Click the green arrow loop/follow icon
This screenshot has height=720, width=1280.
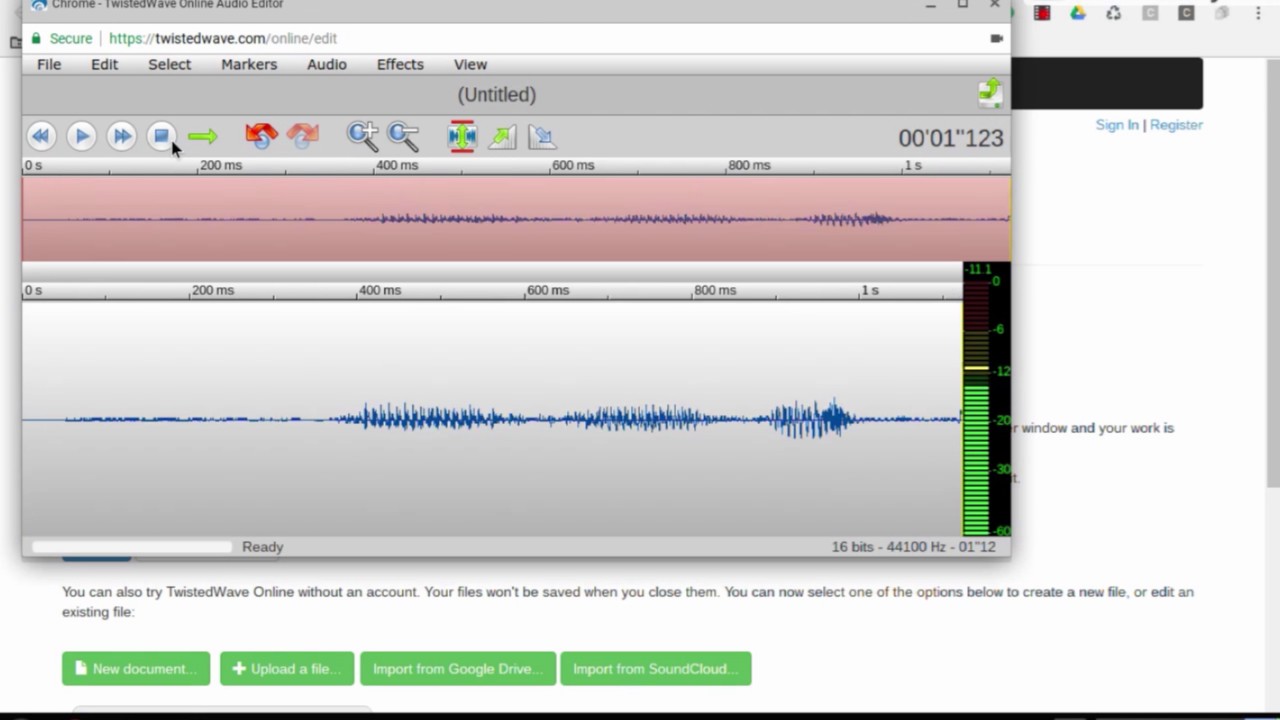[202, 136]
